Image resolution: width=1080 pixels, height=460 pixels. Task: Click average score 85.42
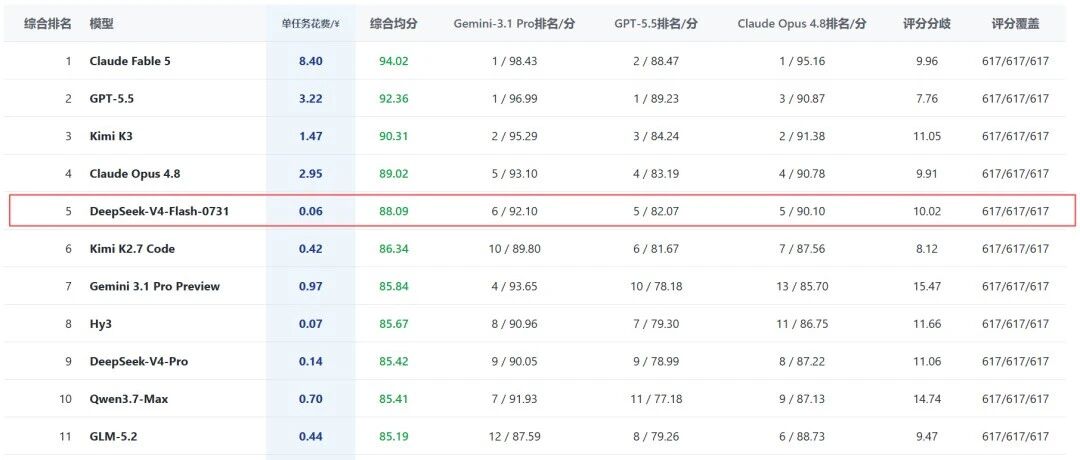coord(393,361)
